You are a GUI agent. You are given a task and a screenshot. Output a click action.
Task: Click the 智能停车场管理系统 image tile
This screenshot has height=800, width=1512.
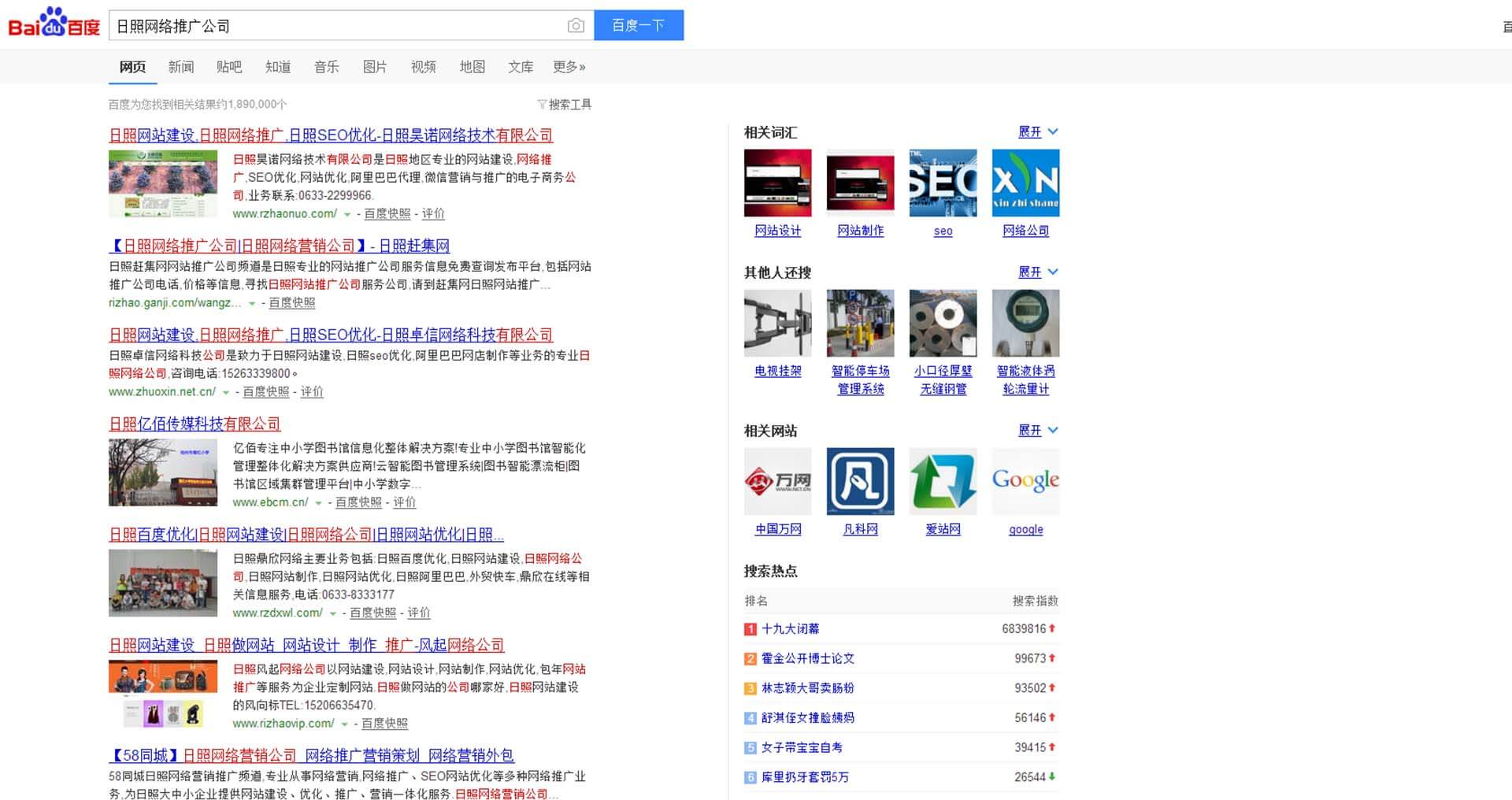coord(861,323)
